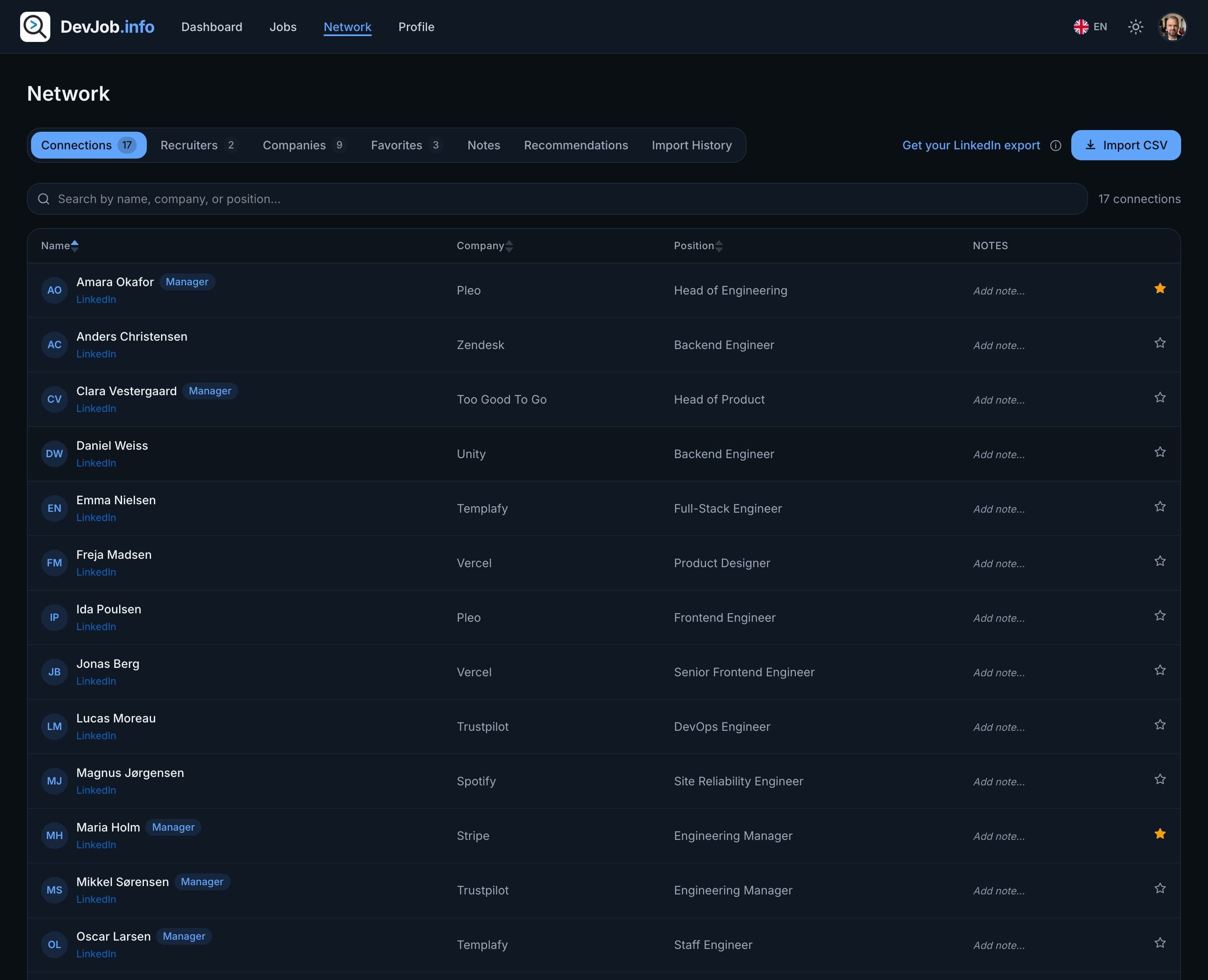The image size is (1208, 980).
Task: Click the LinkedIn export info icon
Action: [1056, 146]
